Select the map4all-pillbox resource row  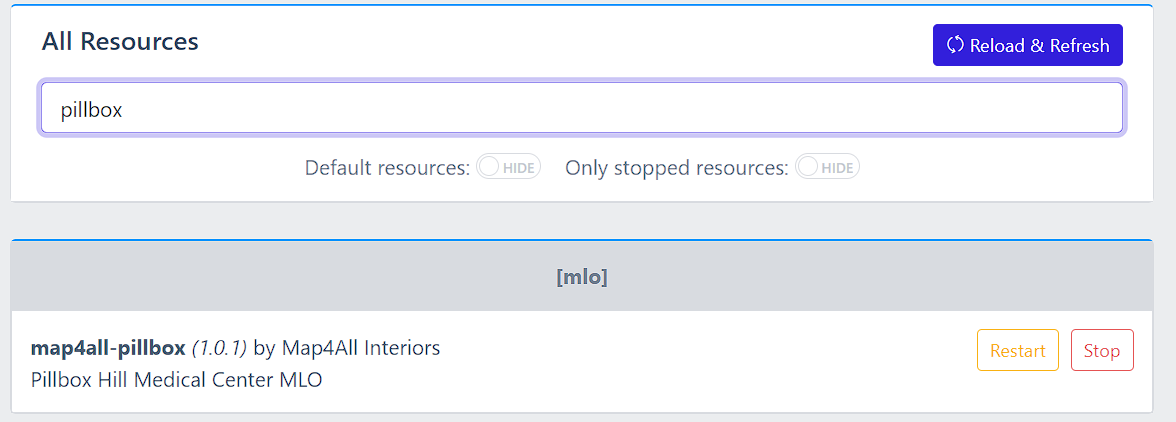point(582,362)
